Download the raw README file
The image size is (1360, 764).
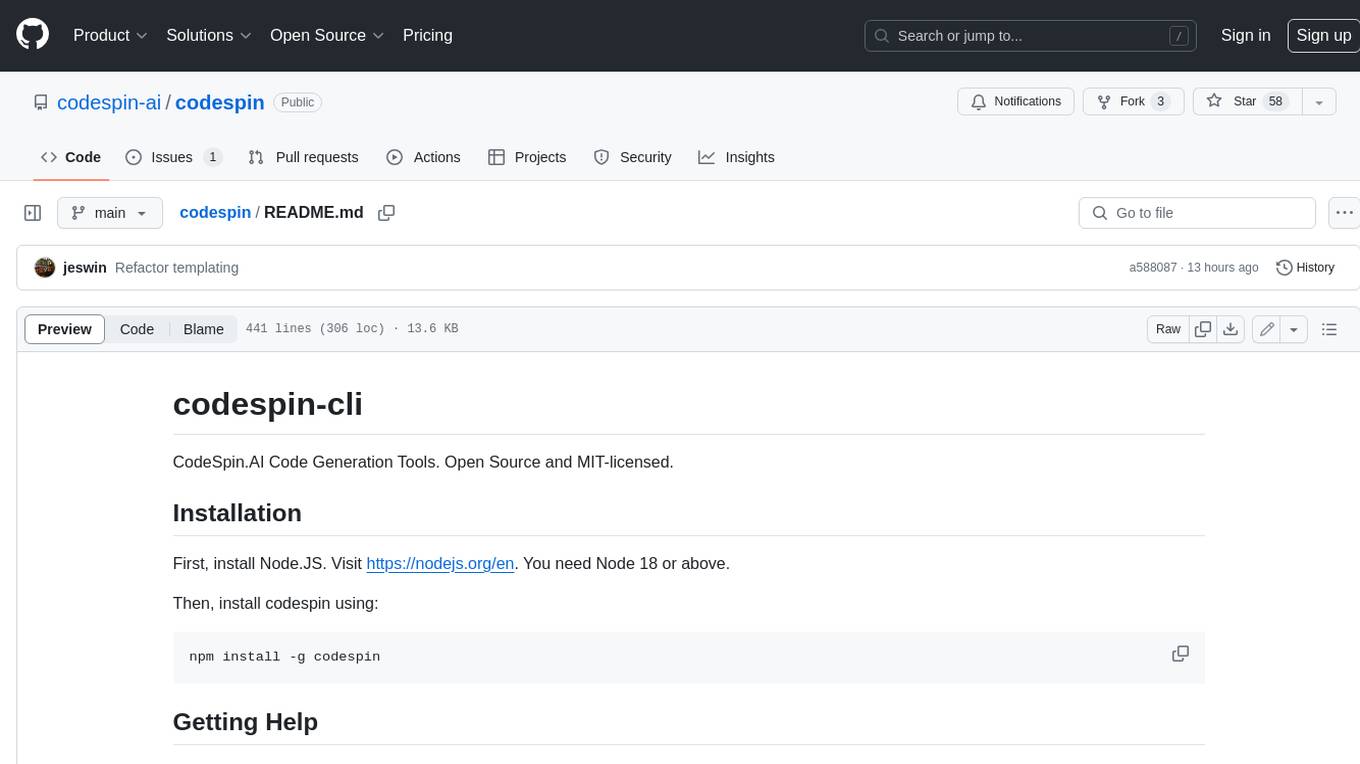1231,329
